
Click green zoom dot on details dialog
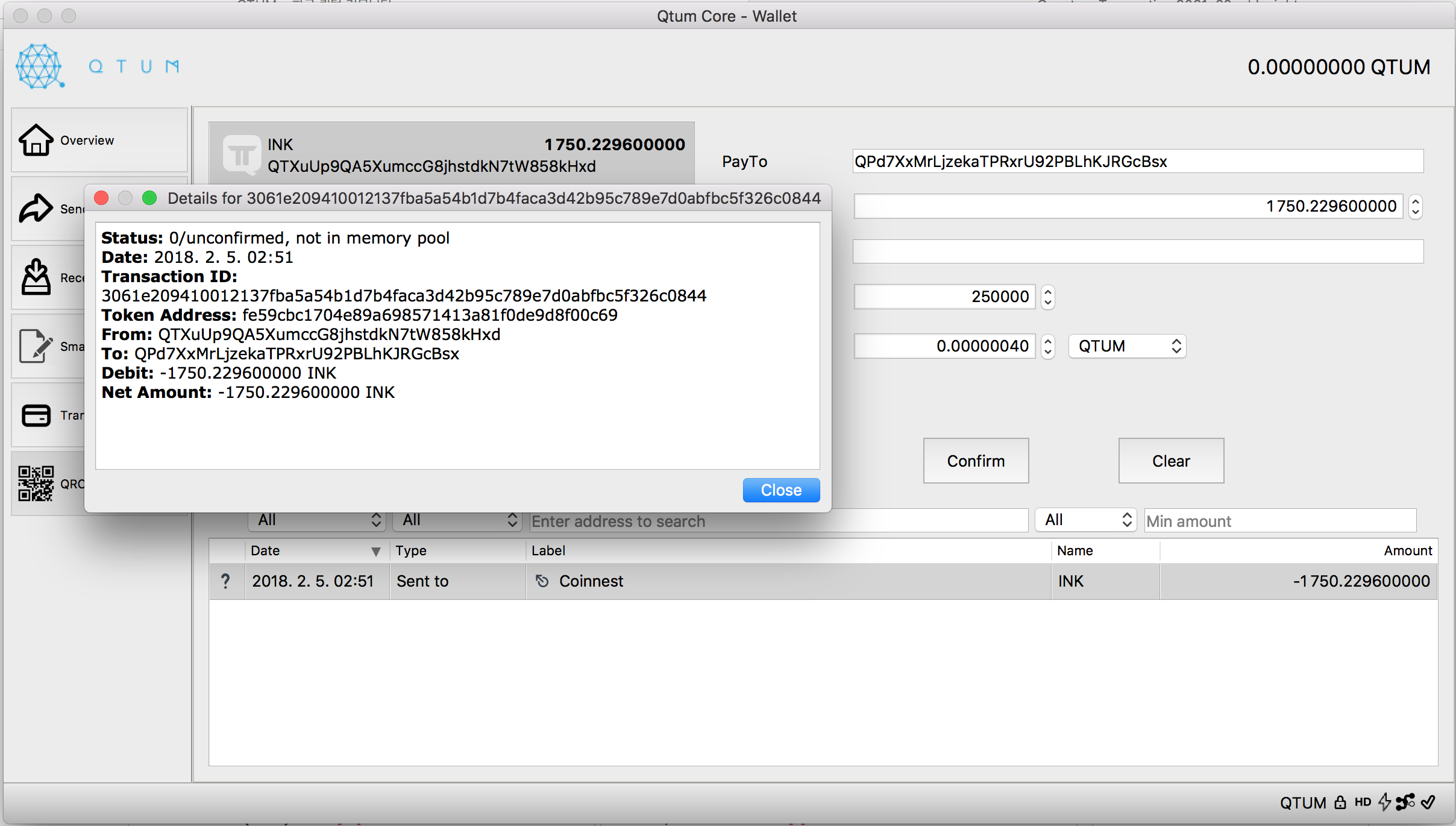[149, 198]
